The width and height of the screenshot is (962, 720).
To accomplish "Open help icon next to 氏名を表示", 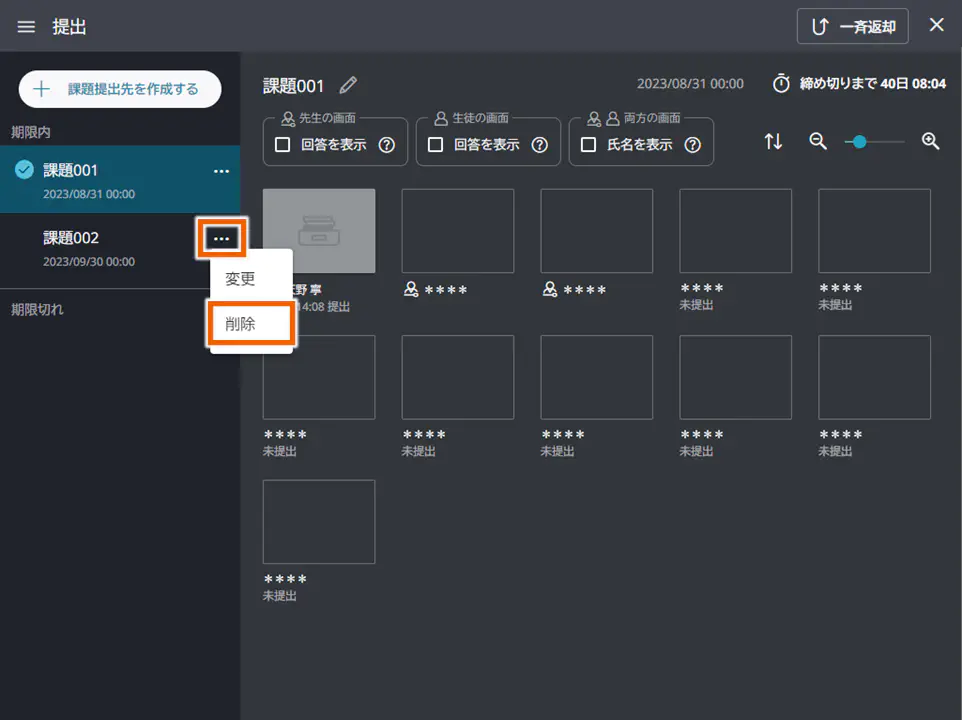I will click(x=692, y=145).
